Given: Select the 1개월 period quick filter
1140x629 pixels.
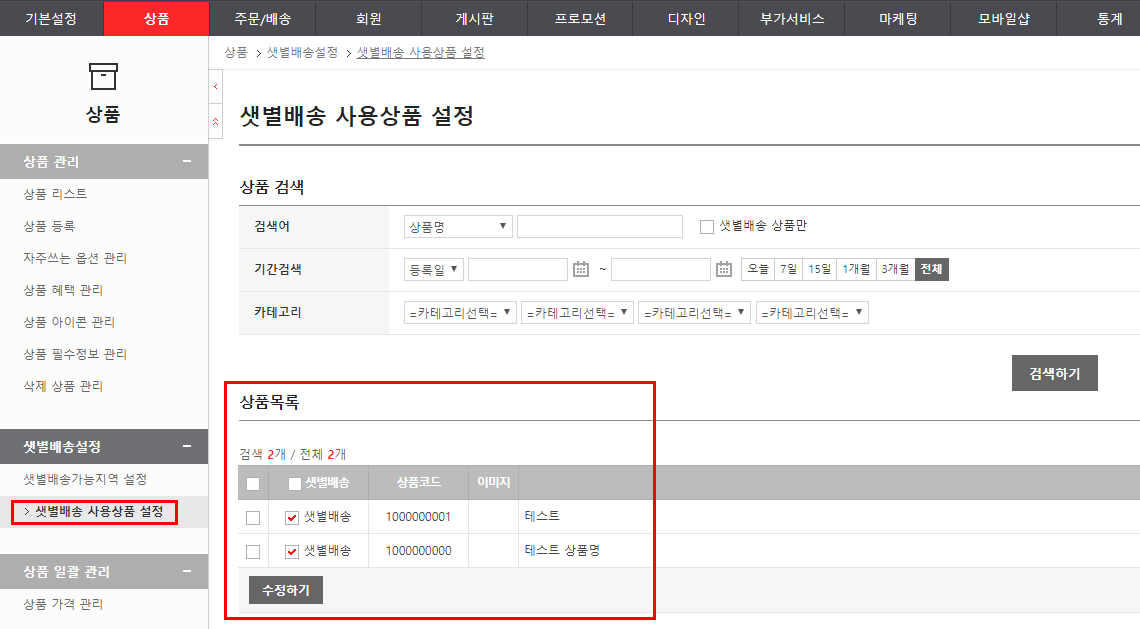Looking at the screenshot, I should coord(855,269).
